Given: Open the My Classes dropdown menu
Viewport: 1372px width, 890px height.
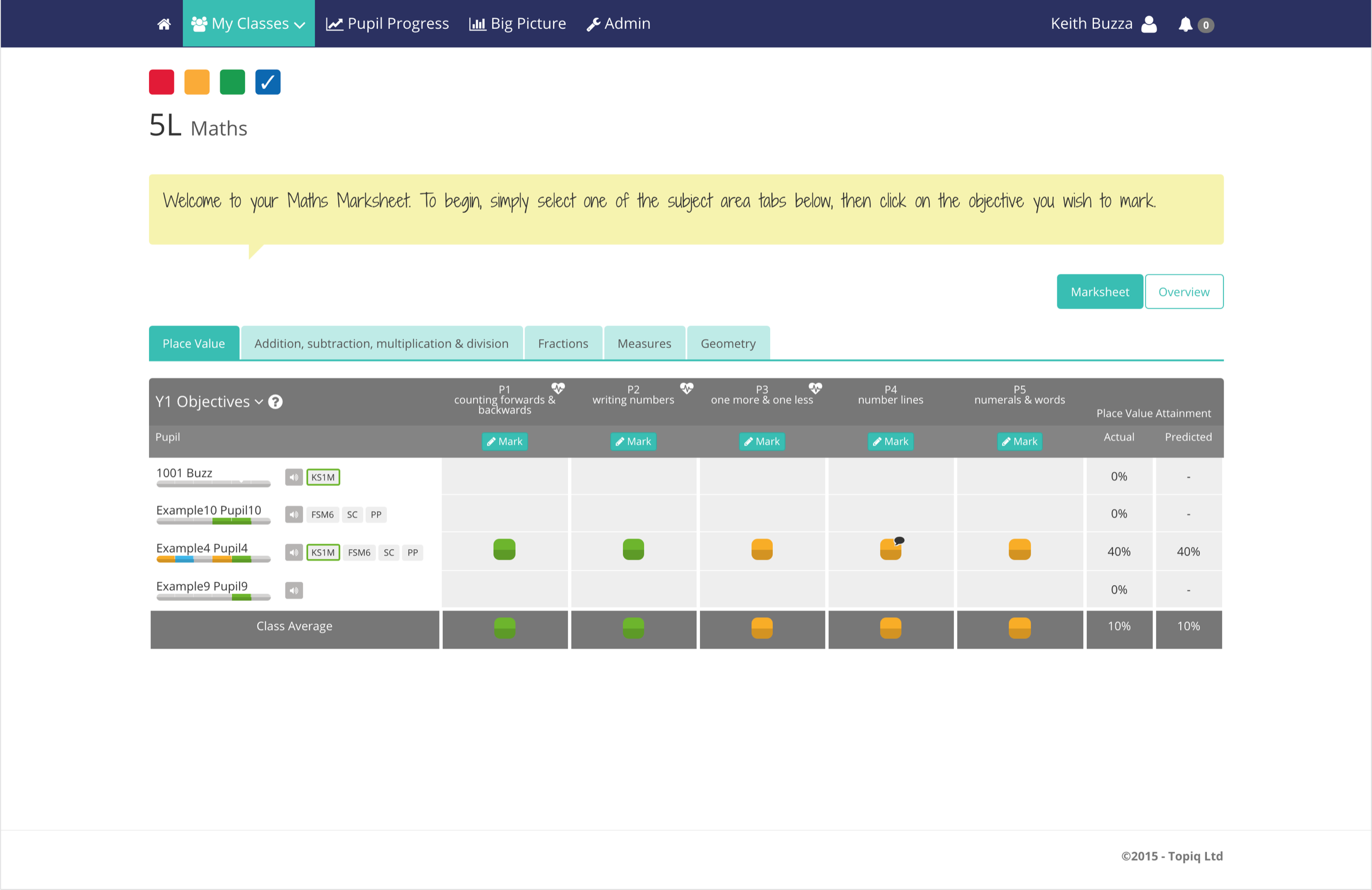Looking at the screenshot, I should point(249,24).
